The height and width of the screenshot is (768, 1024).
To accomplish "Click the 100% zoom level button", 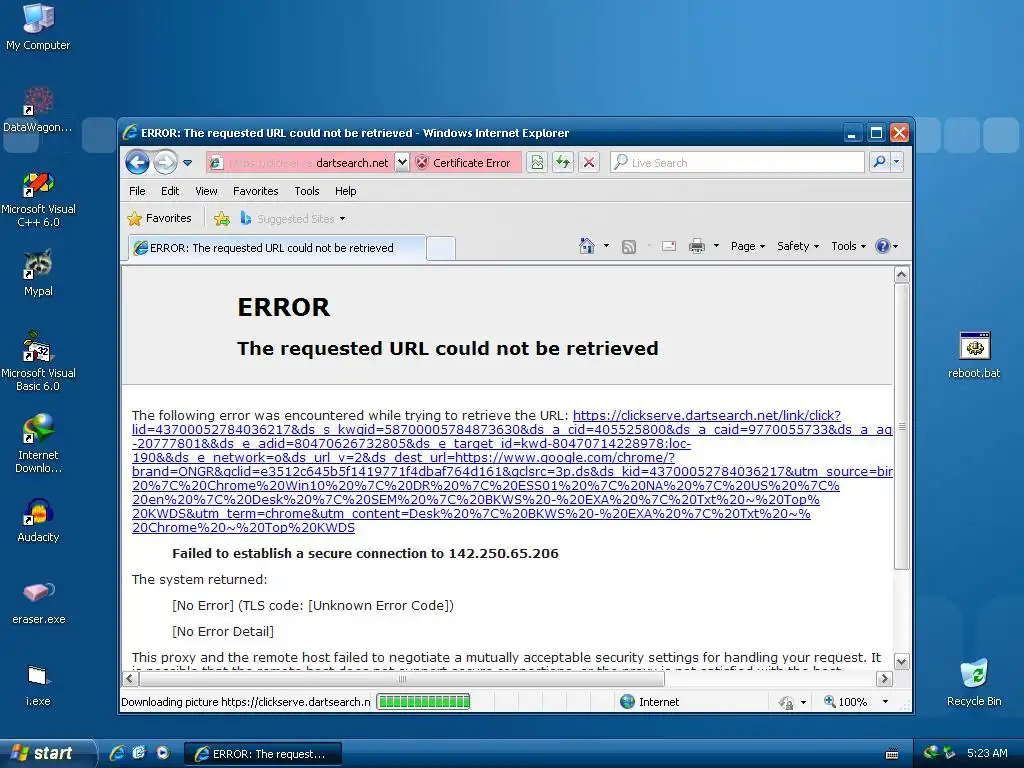I will tap(846, 701).
